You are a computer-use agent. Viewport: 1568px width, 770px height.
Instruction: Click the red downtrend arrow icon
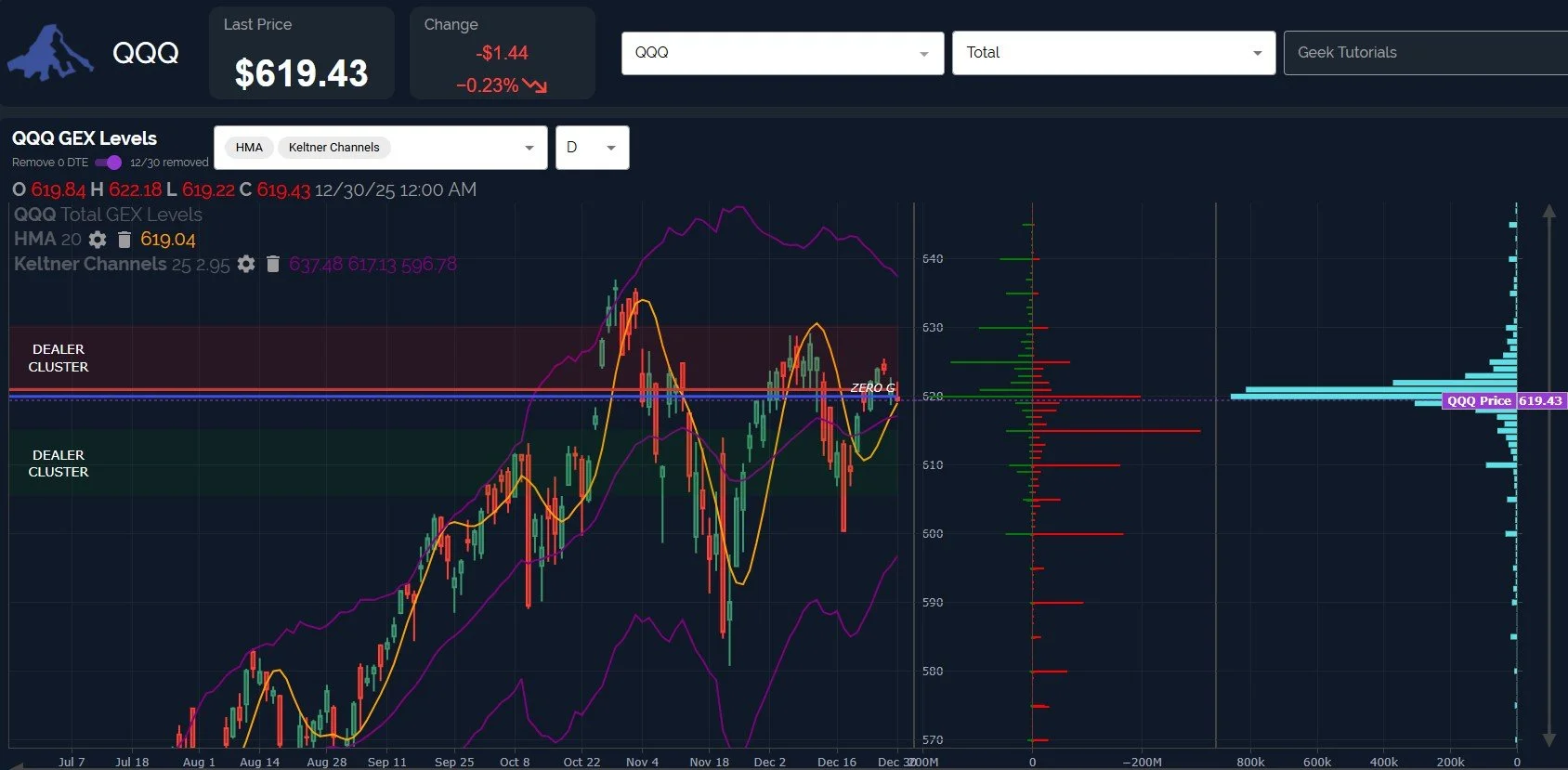(535, 85)
